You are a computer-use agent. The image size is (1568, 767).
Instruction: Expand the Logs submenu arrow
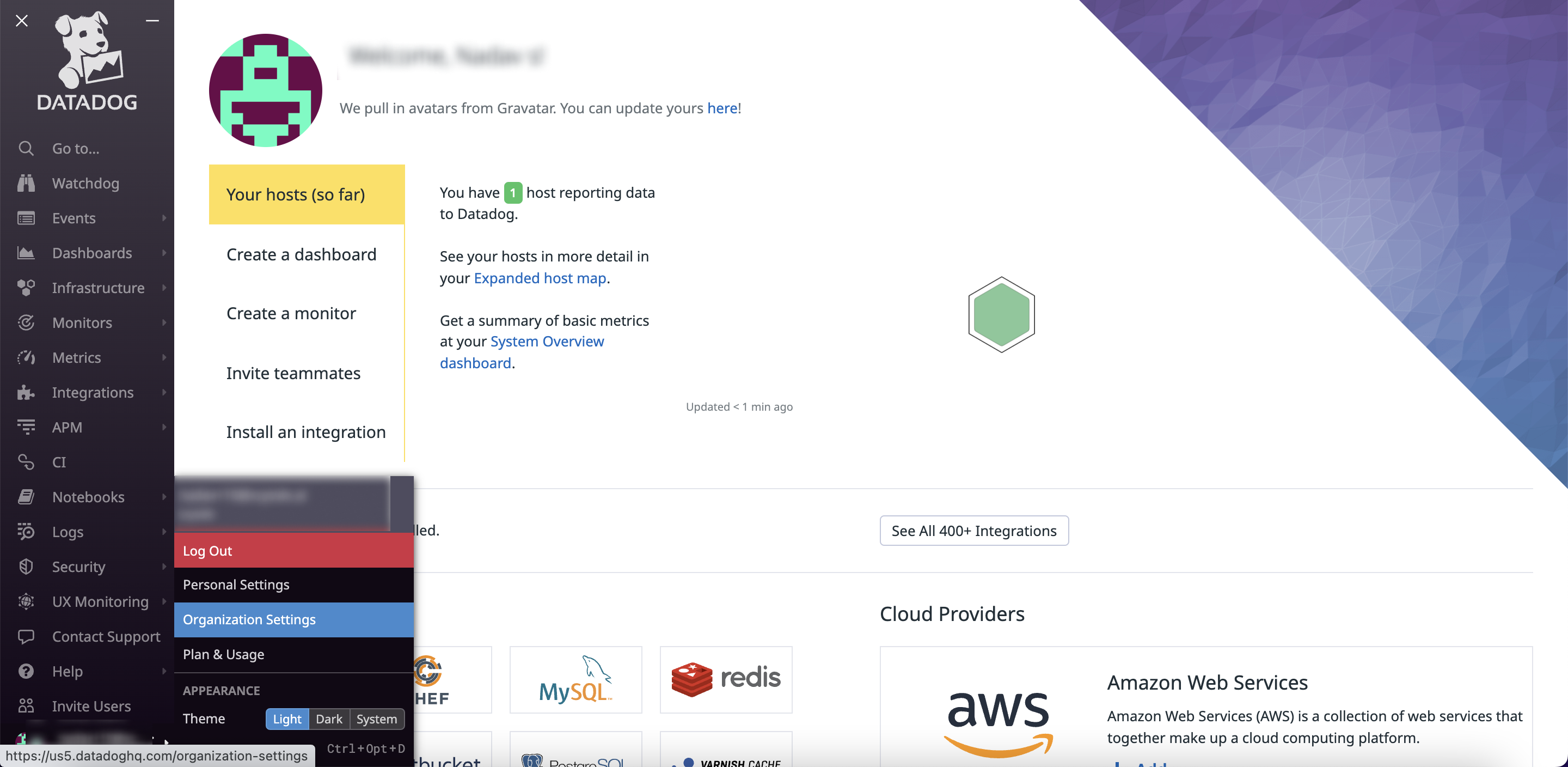coord(164,531)
